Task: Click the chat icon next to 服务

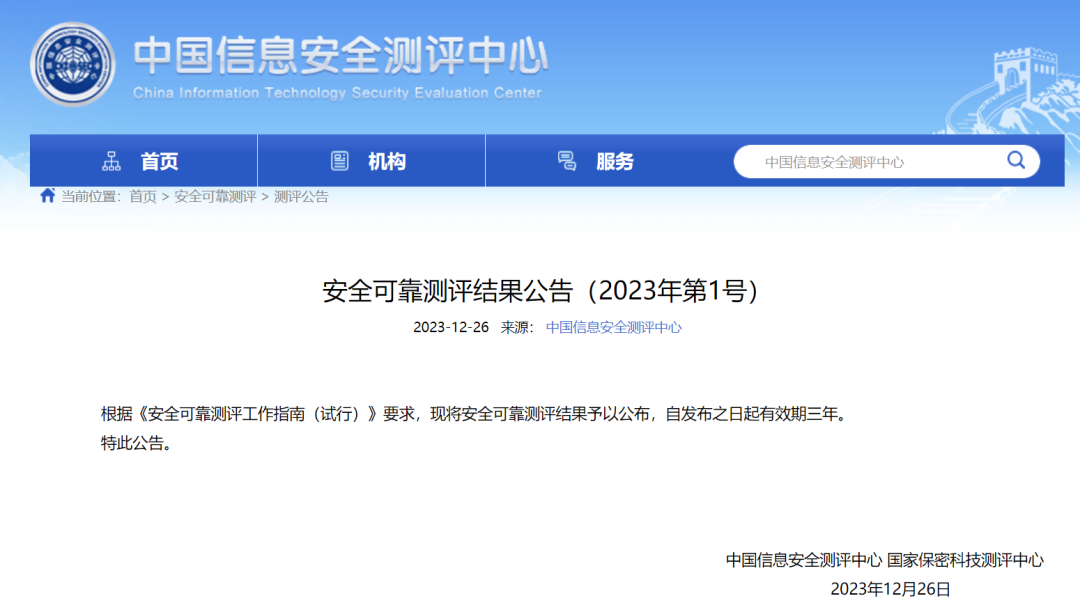Action: 567,161
